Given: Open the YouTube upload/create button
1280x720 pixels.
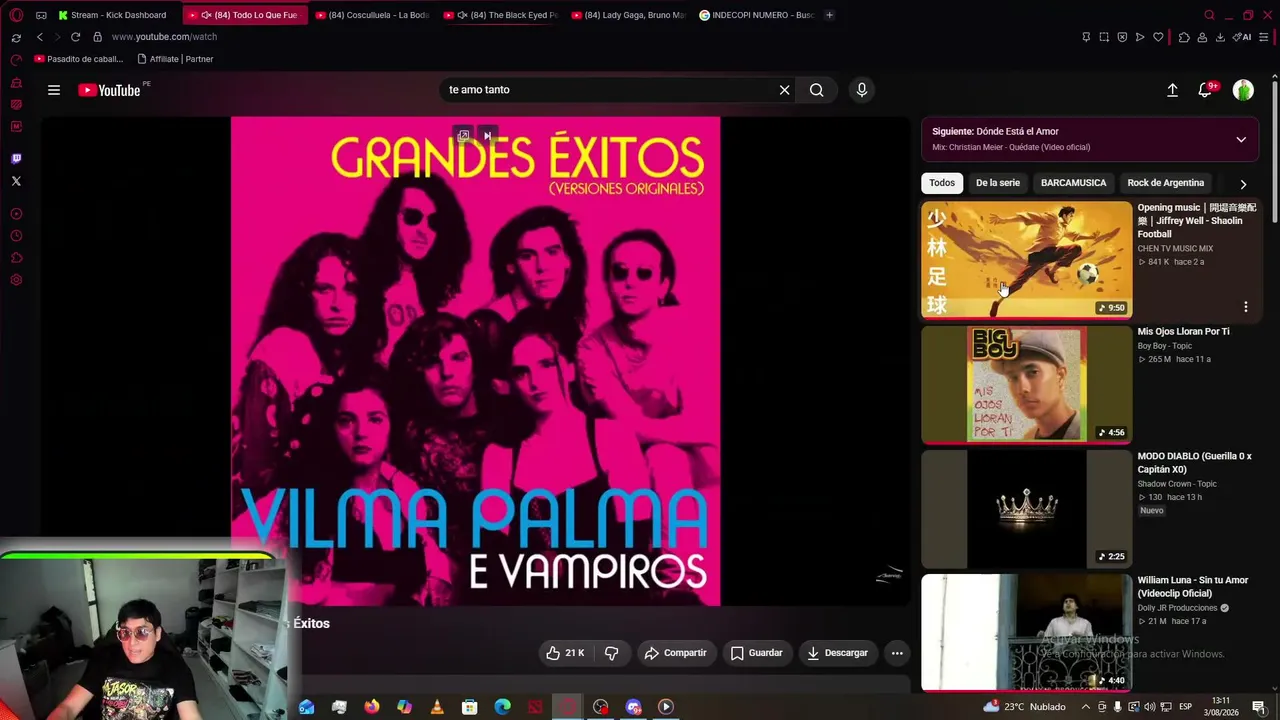Looking at the screenshot, I should tap(1172, 90).
